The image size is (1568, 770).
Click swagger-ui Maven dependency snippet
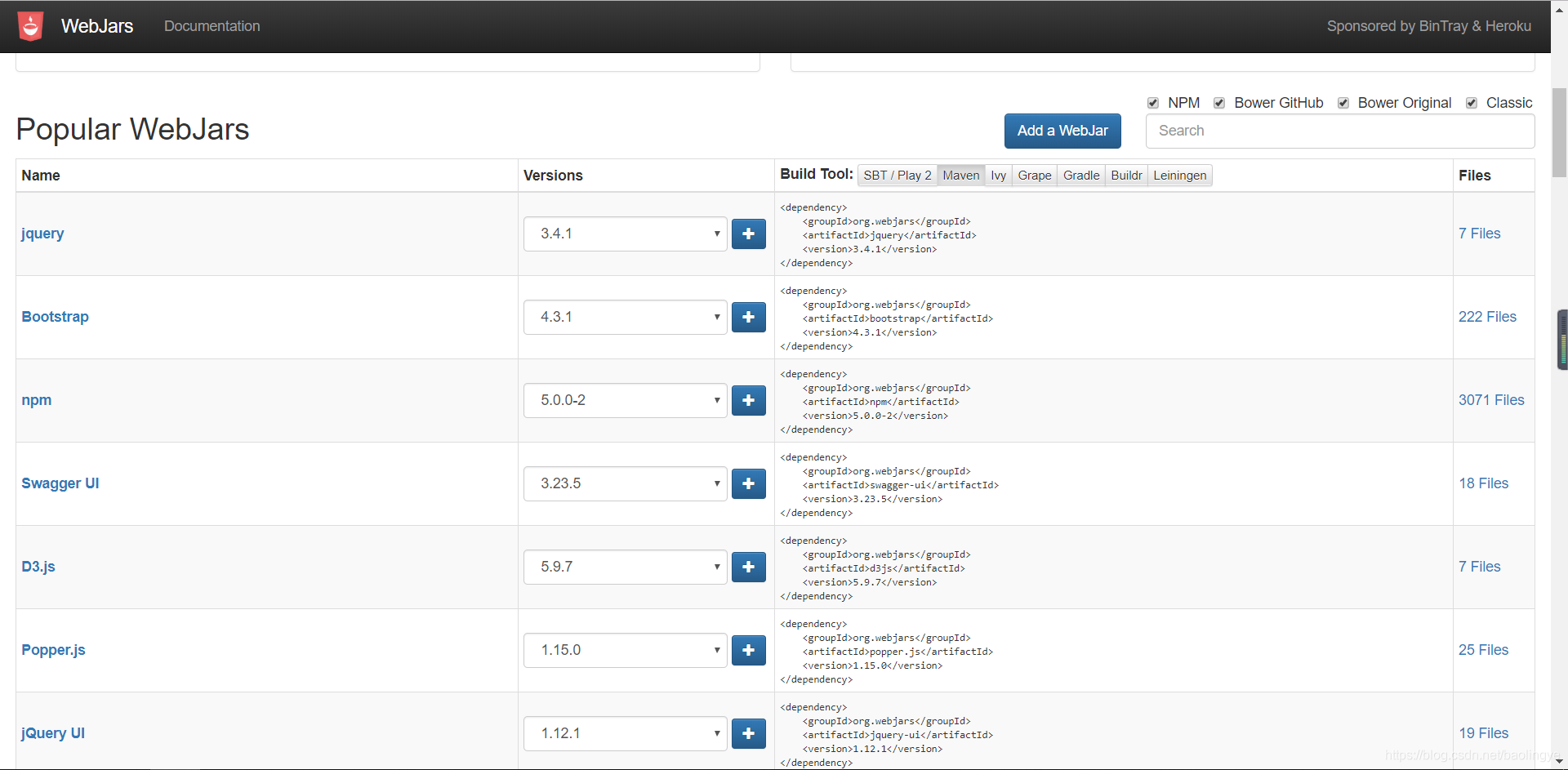coord(889,485)
